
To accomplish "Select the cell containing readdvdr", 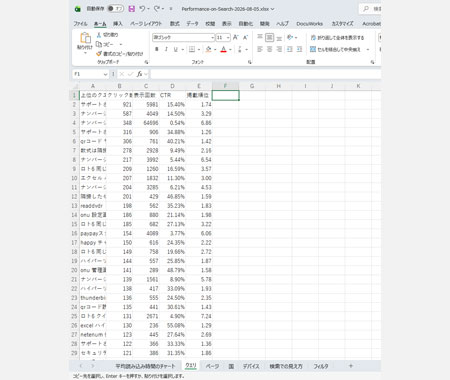I will 93,206.
